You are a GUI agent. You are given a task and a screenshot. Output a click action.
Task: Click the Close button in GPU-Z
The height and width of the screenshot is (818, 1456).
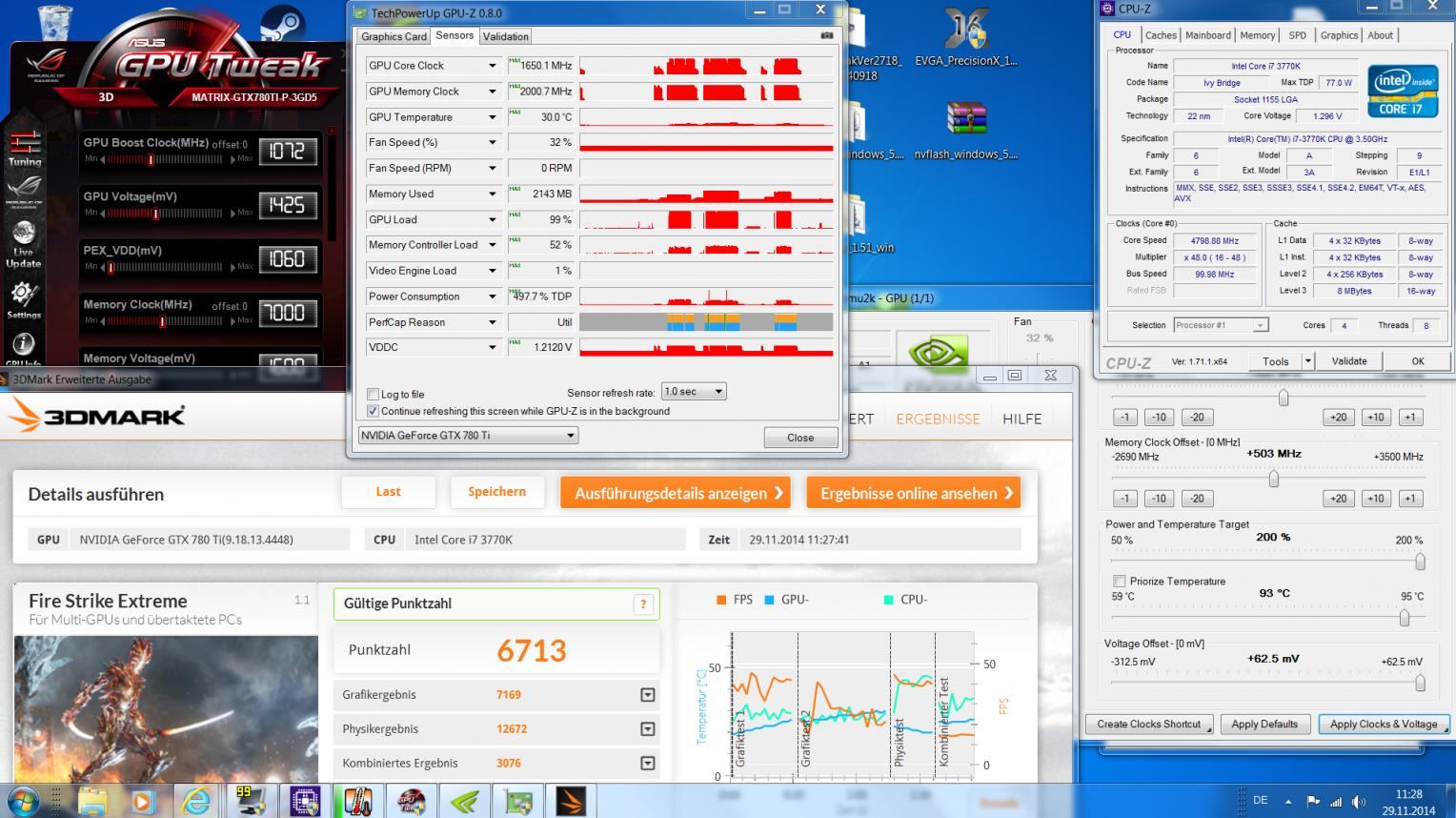point(800,438)
